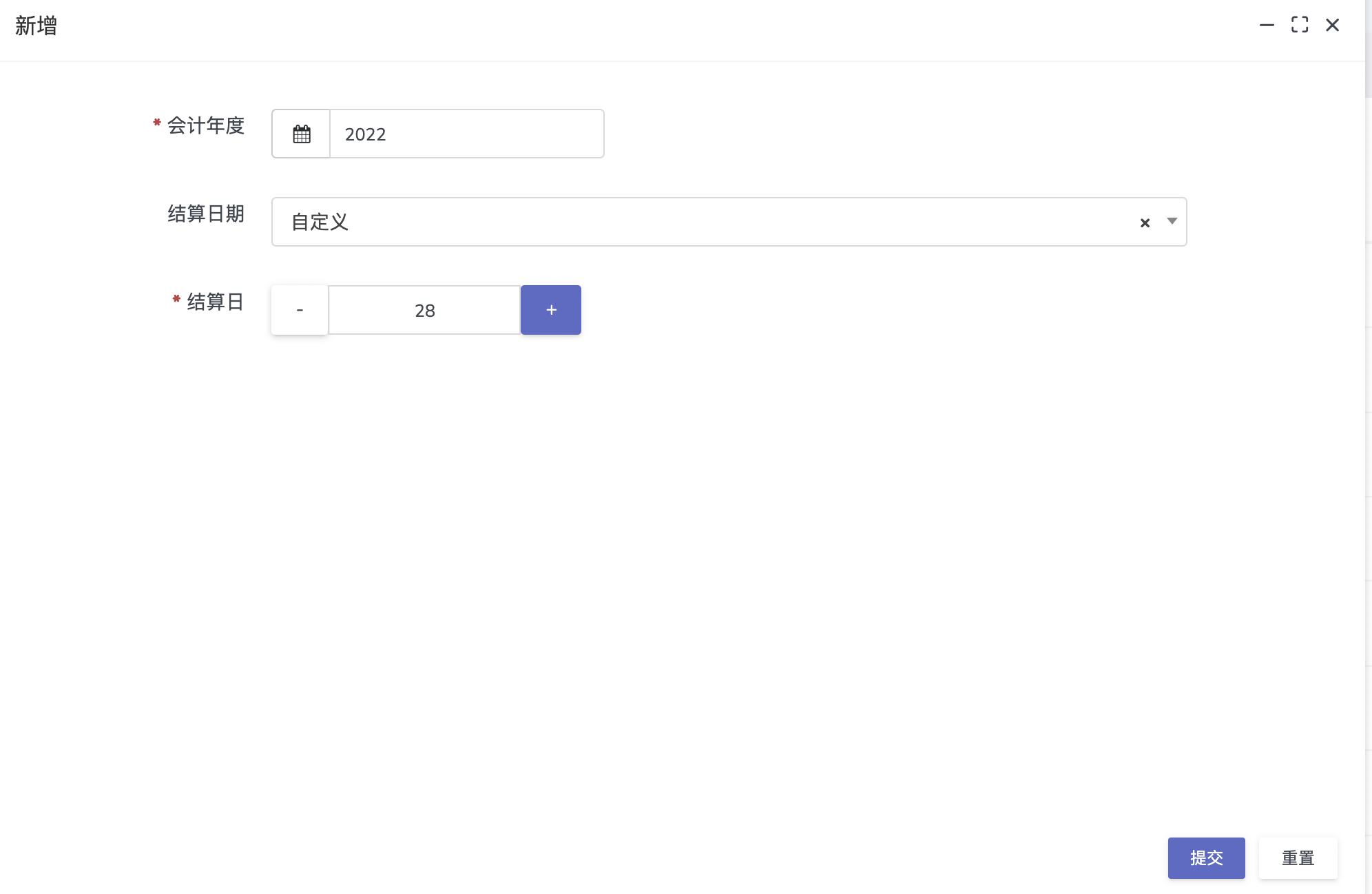The image size is (1372, 894).
Task: Minimize the 新增 dialog
Action: click(x=1266, y=25)
